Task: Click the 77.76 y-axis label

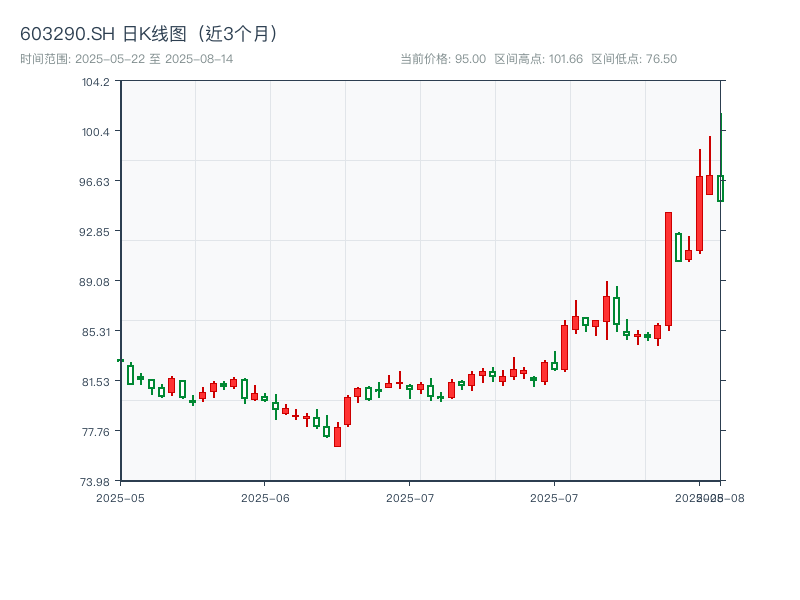Action: (95, 432)
